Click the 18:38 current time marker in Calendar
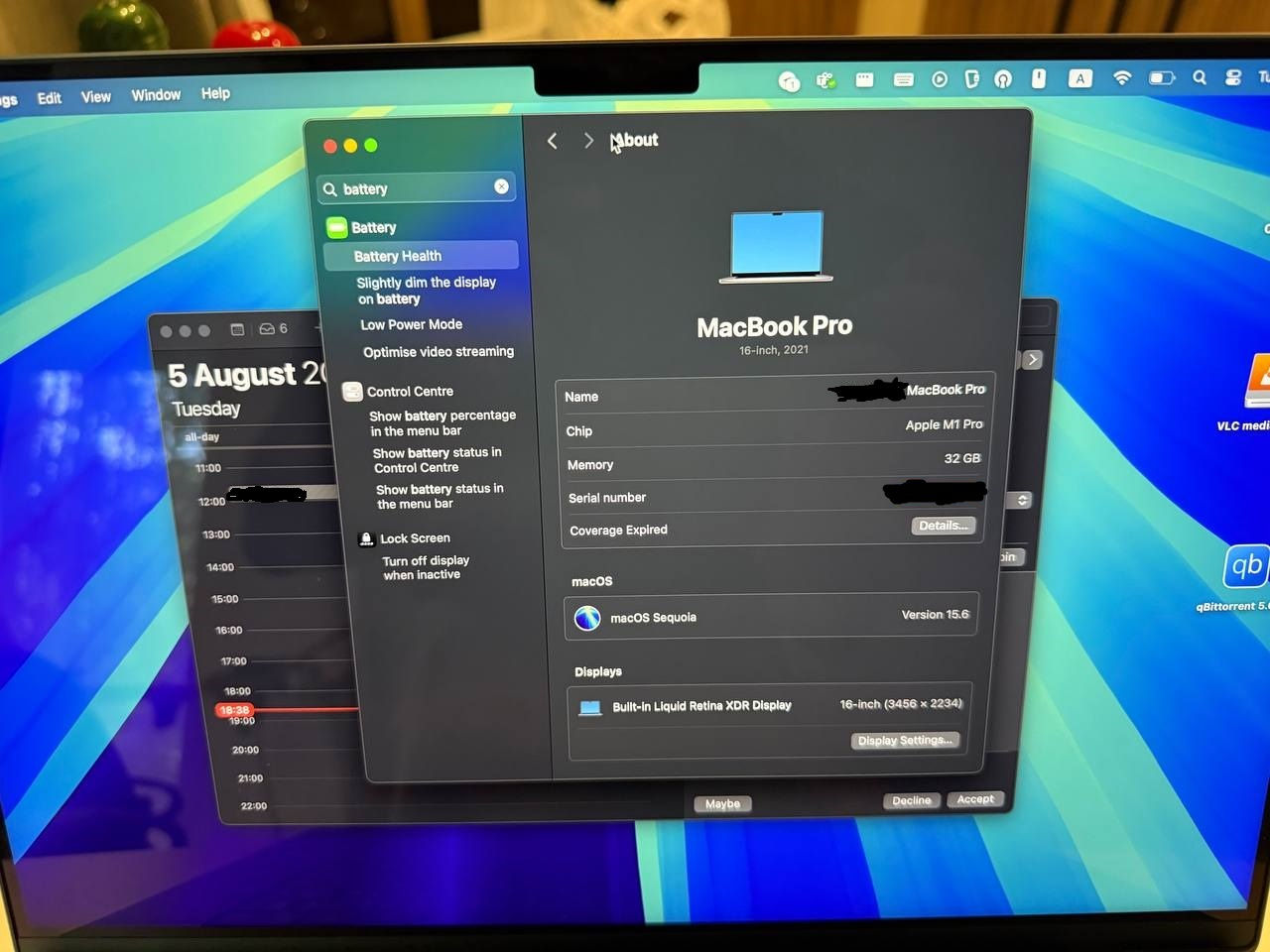Viewport: 1270px width, 952px height. coord(234,710)
